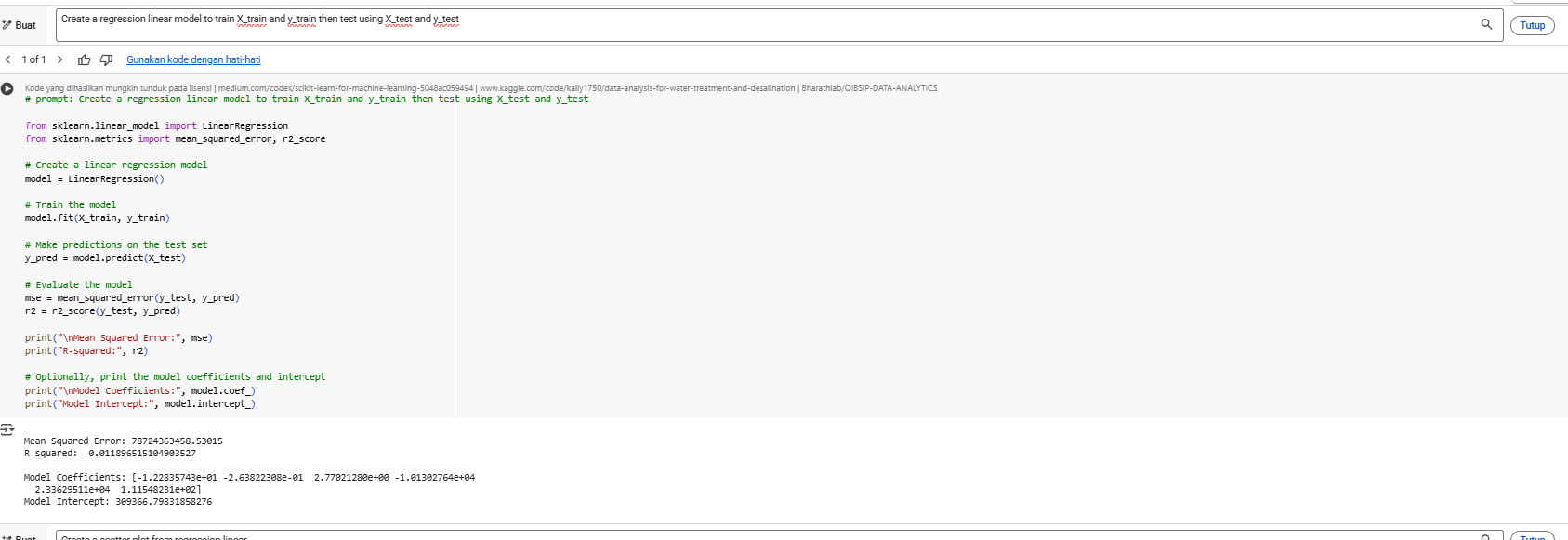Click inside the scatter plot prompt field
This screenshot has height=540, width=1568.
pos(744,536)
